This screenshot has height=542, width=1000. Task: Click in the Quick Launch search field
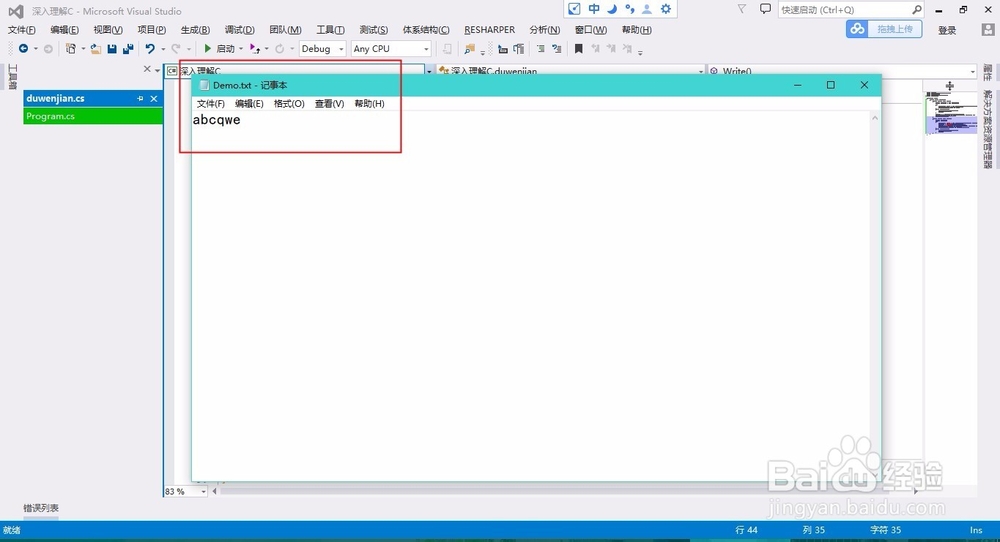[844, 10]
